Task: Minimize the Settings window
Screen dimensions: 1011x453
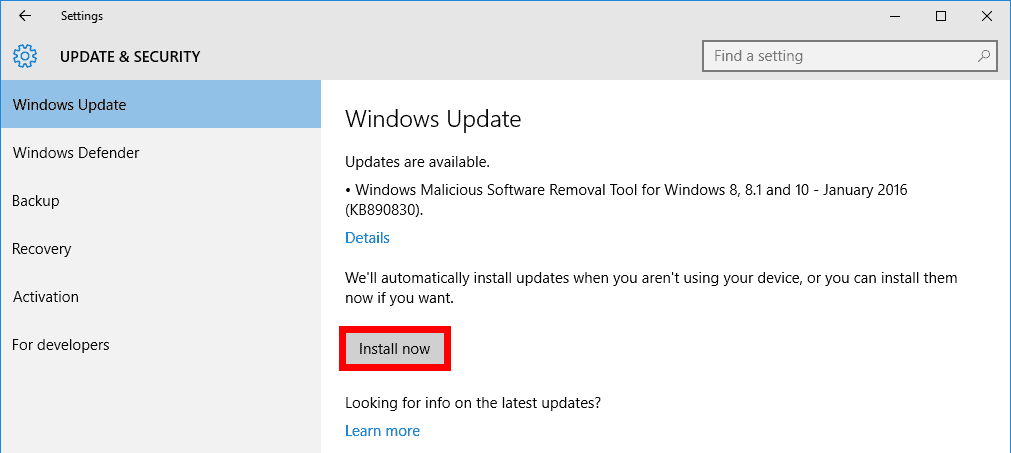Action: (896, 16)
